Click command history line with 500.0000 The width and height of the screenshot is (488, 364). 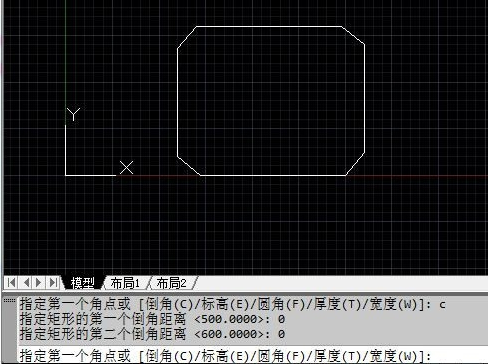click(152, 319)
